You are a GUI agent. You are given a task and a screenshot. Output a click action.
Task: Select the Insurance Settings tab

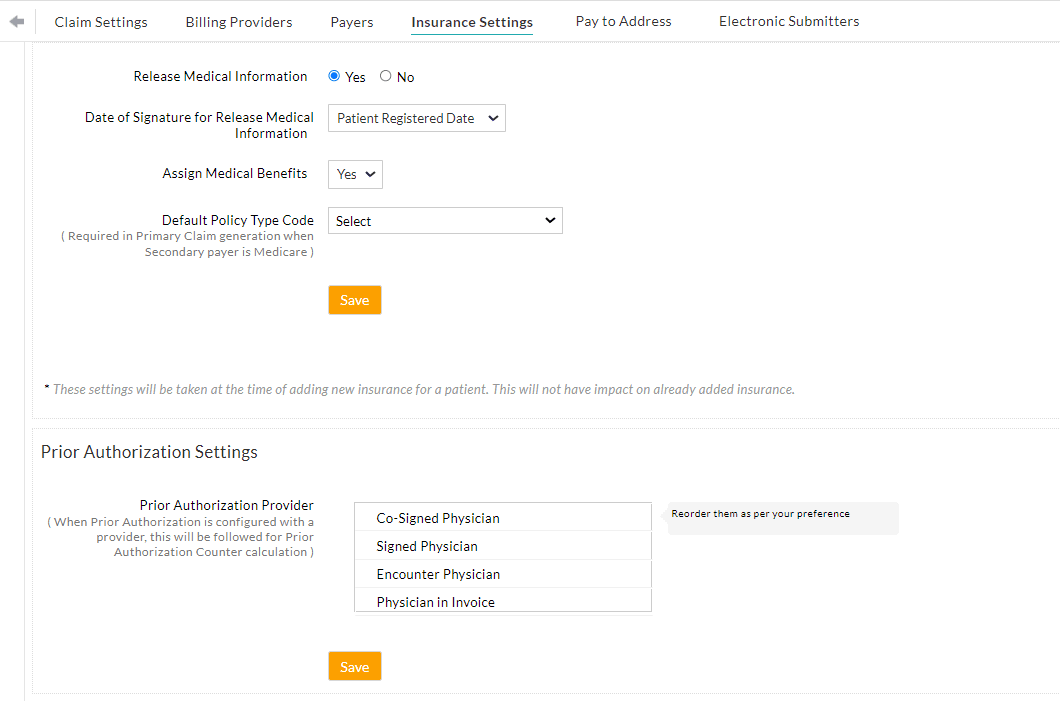(471, 21)
